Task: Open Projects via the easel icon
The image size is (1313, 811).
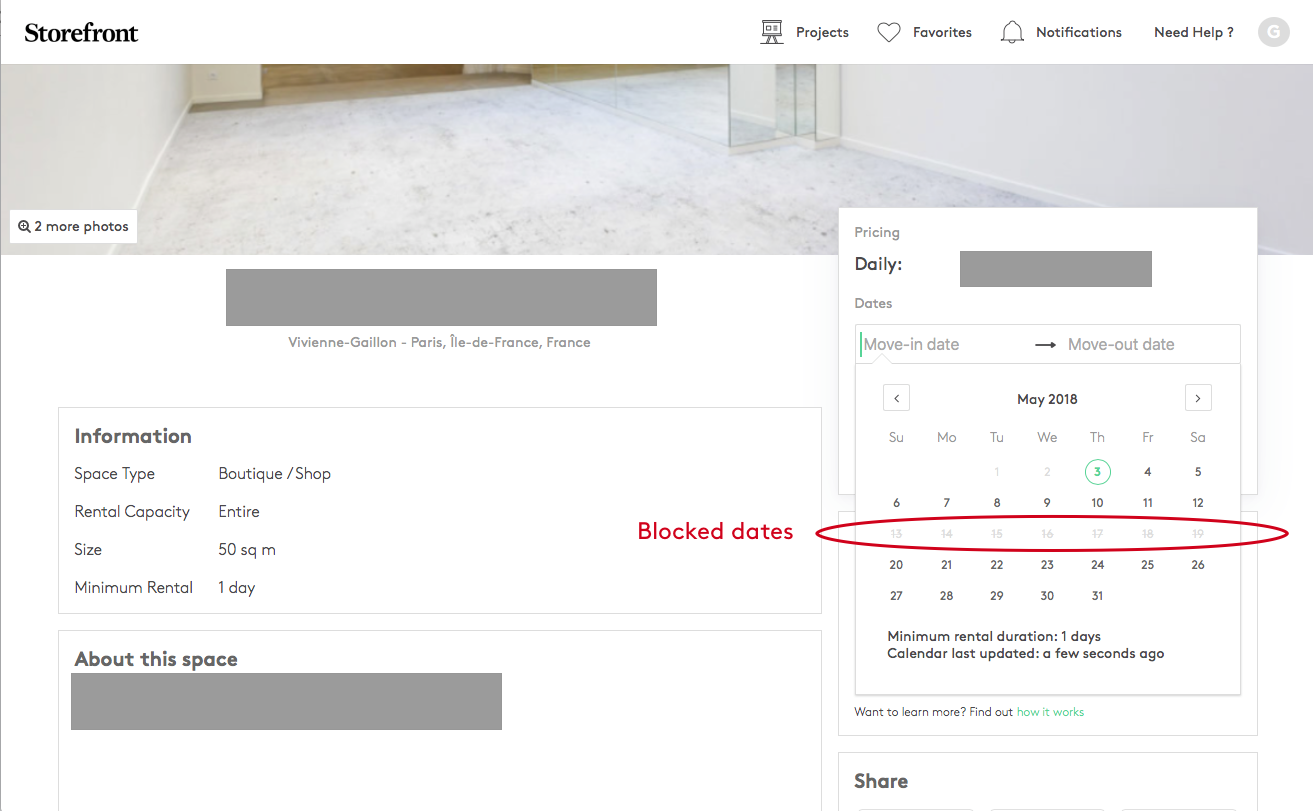Action: 771,32
